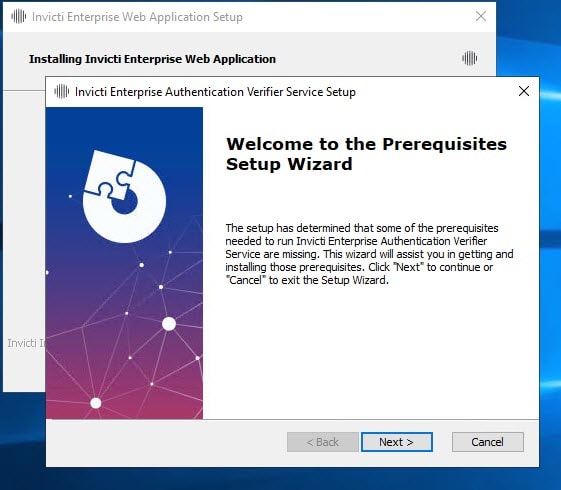Image resolution: width=561 pixels, height=490 pixels.
Task: Click the Installing Invicti Enterprise Web Application header
Action: click(152, 59)
